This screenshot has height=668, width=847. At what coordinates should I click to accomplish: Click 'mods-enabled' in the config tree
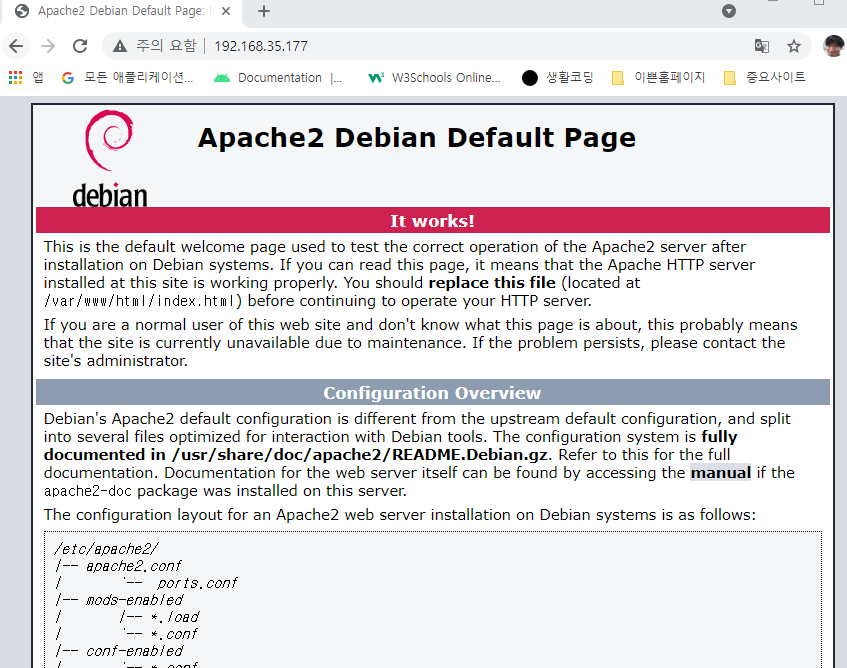click(134, 600)
